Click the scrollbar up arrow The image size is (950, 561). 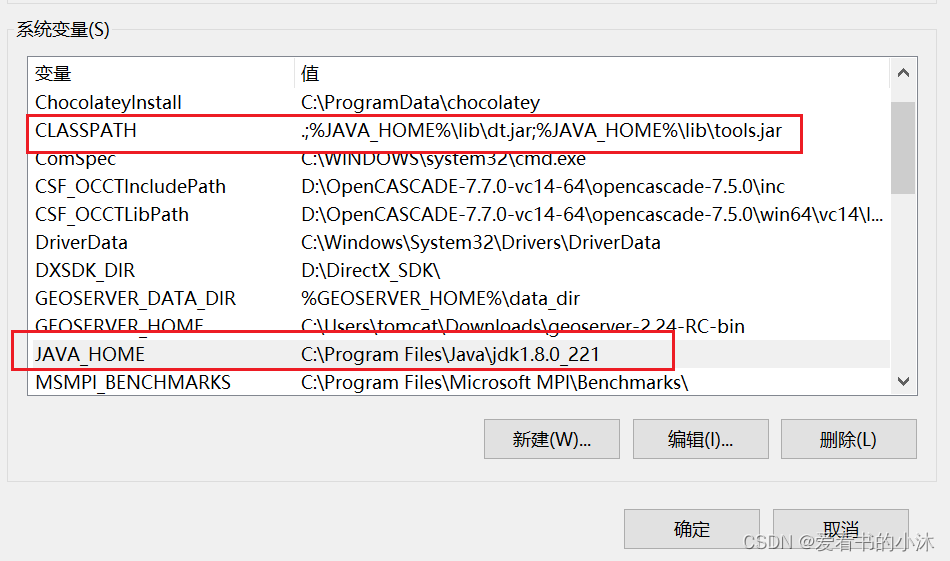tap(903, 73)
